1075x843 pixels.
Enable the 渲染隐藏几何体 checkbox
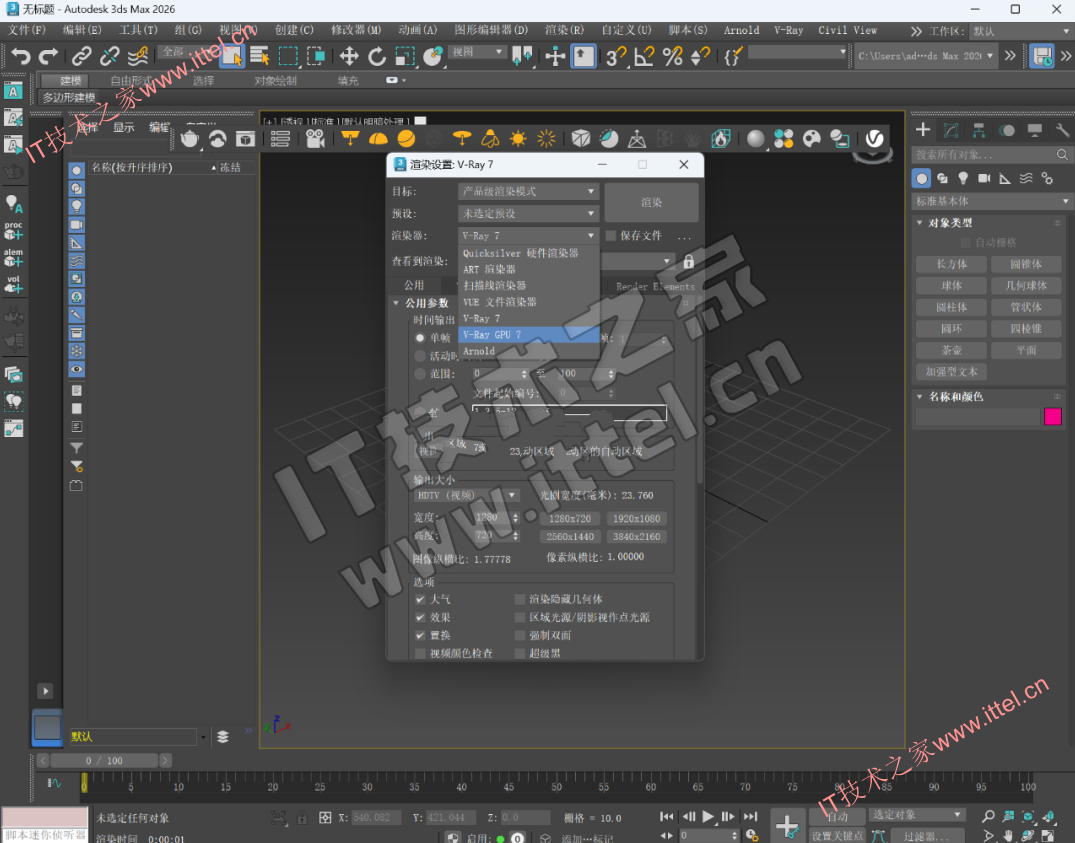tap(520, 599)
